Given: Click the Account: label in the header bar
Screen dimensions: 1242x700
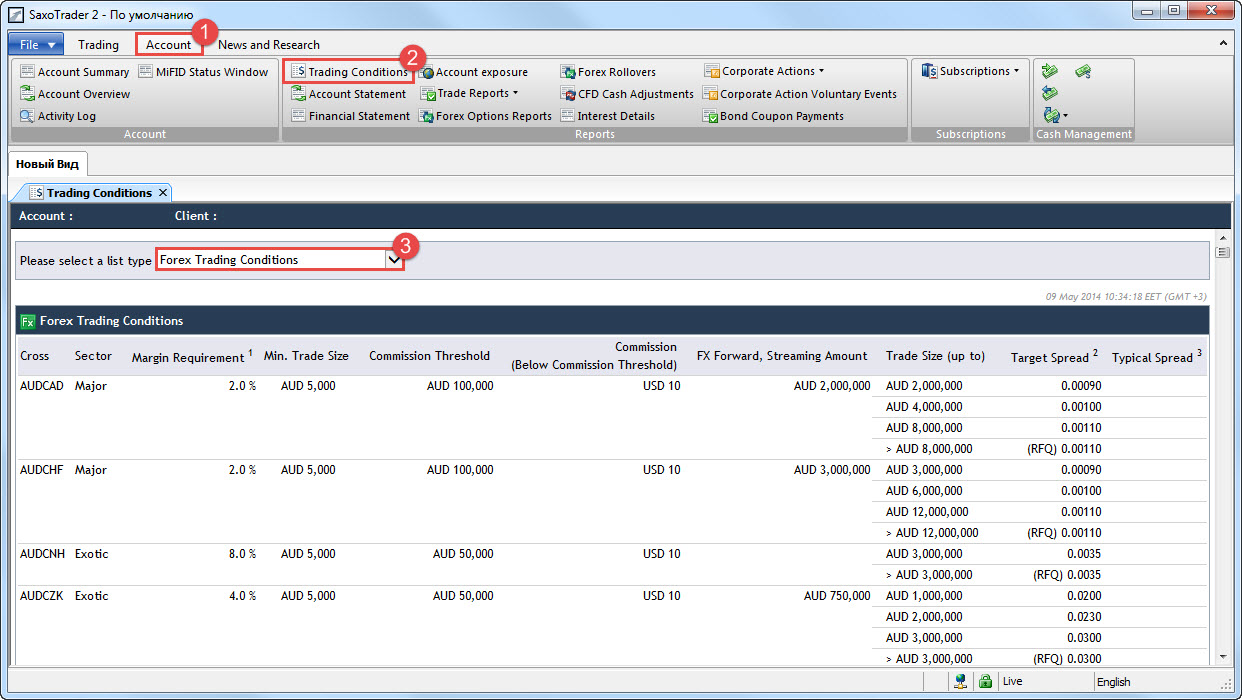Looking at the screenshot, I should pos(46,216).
